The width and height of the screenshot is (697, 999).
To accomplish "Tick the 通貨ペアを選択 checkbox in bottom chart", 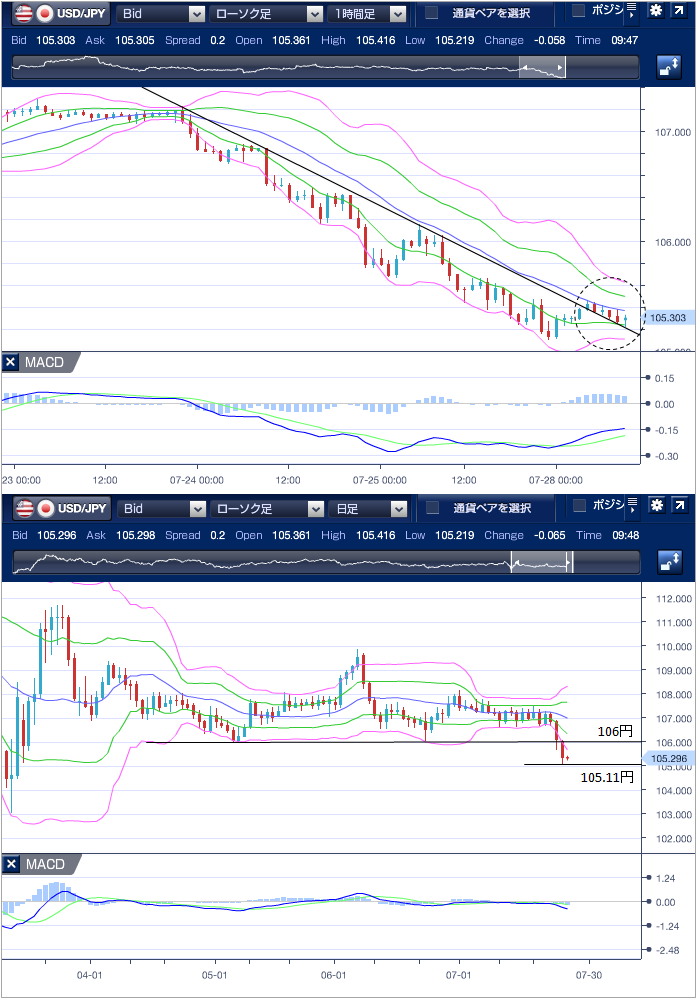I will 432,508.
